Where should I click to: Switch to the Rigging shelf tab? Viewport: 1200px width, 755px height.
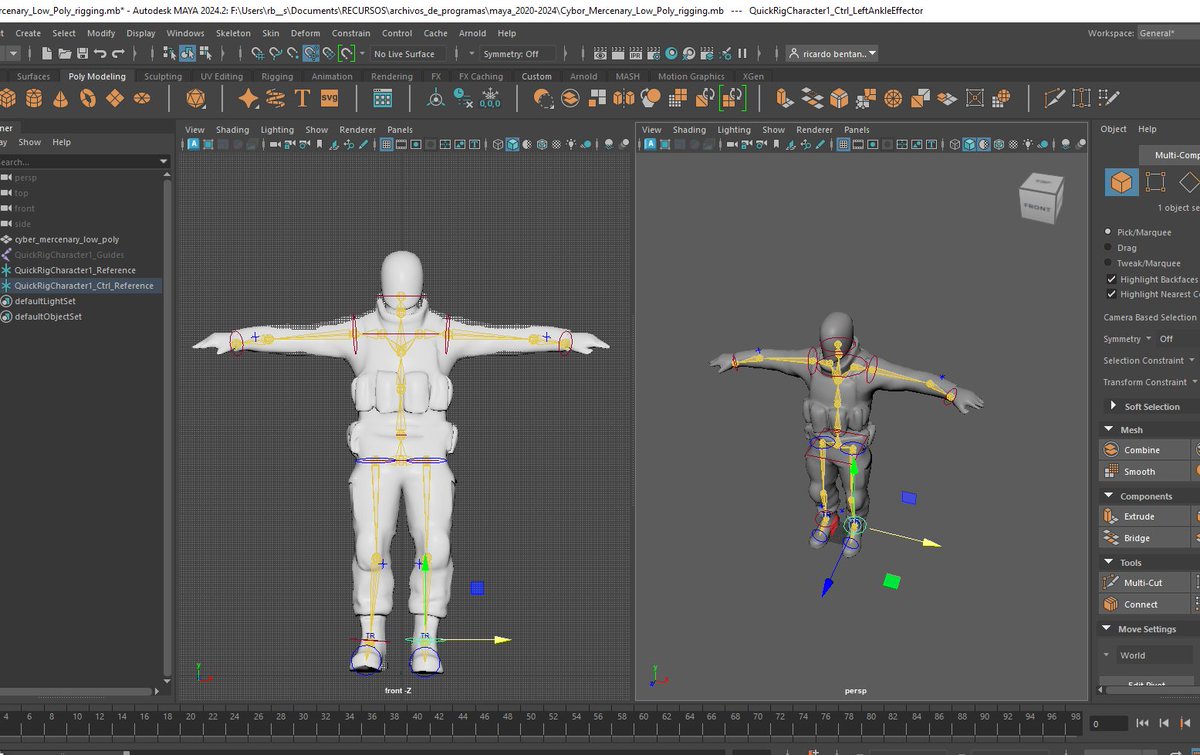point(277,76)
